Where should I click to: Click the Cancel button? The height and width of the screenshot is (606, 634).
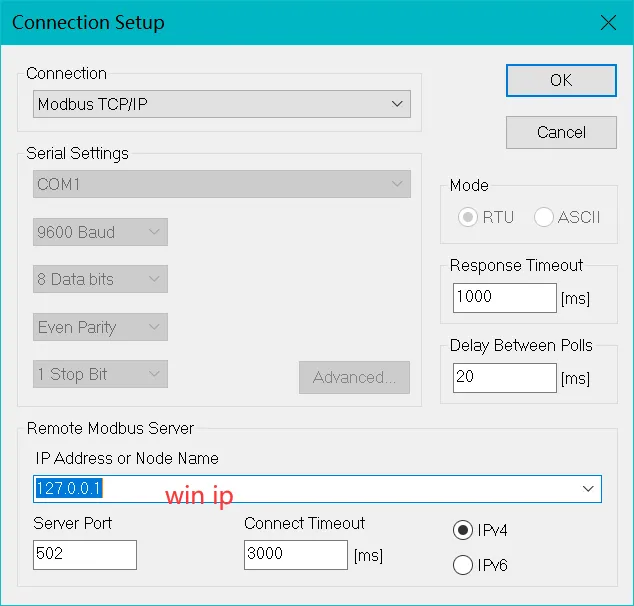tap(561, 133)
